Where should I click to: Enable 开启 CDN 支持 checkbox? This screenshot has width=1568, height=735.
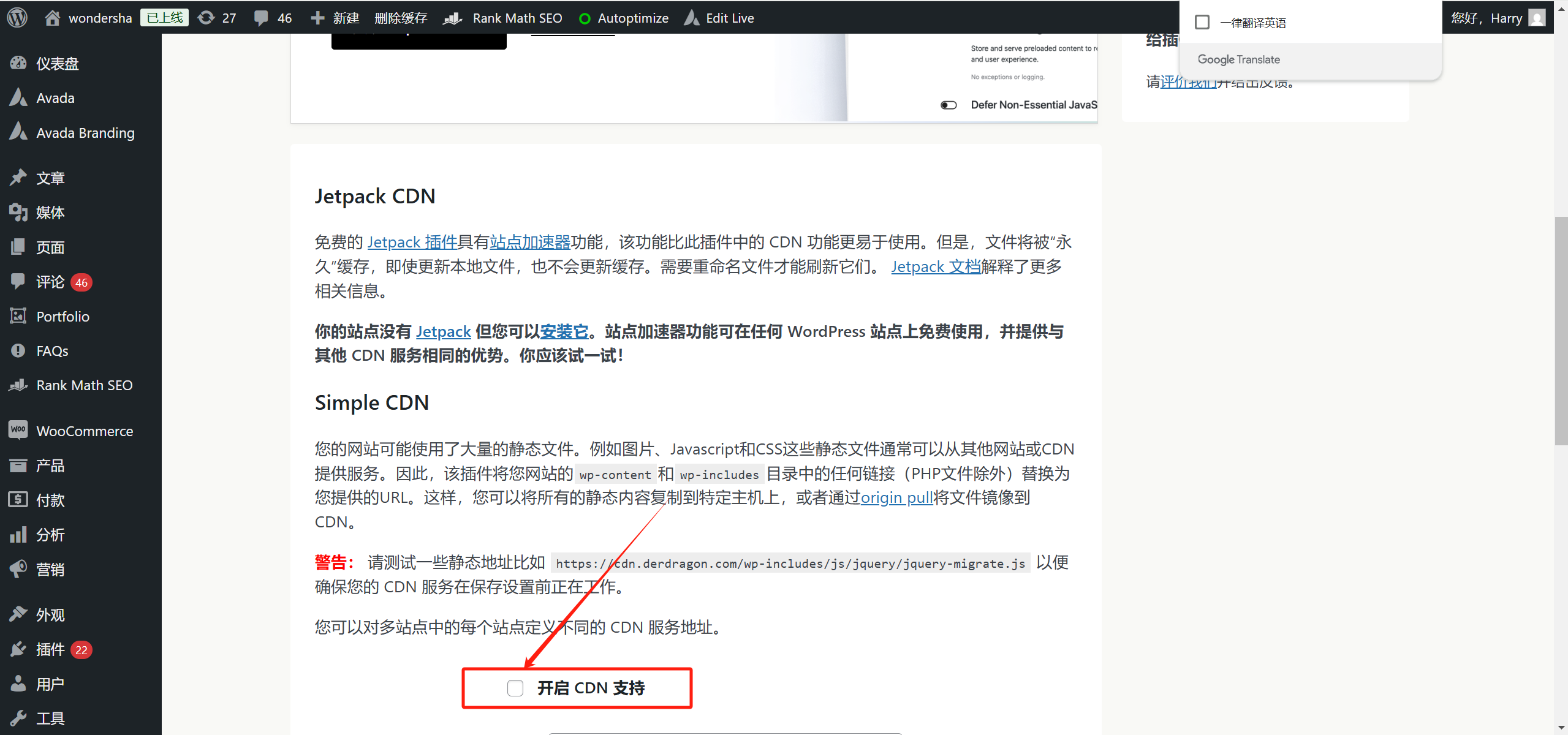[514, 688]
